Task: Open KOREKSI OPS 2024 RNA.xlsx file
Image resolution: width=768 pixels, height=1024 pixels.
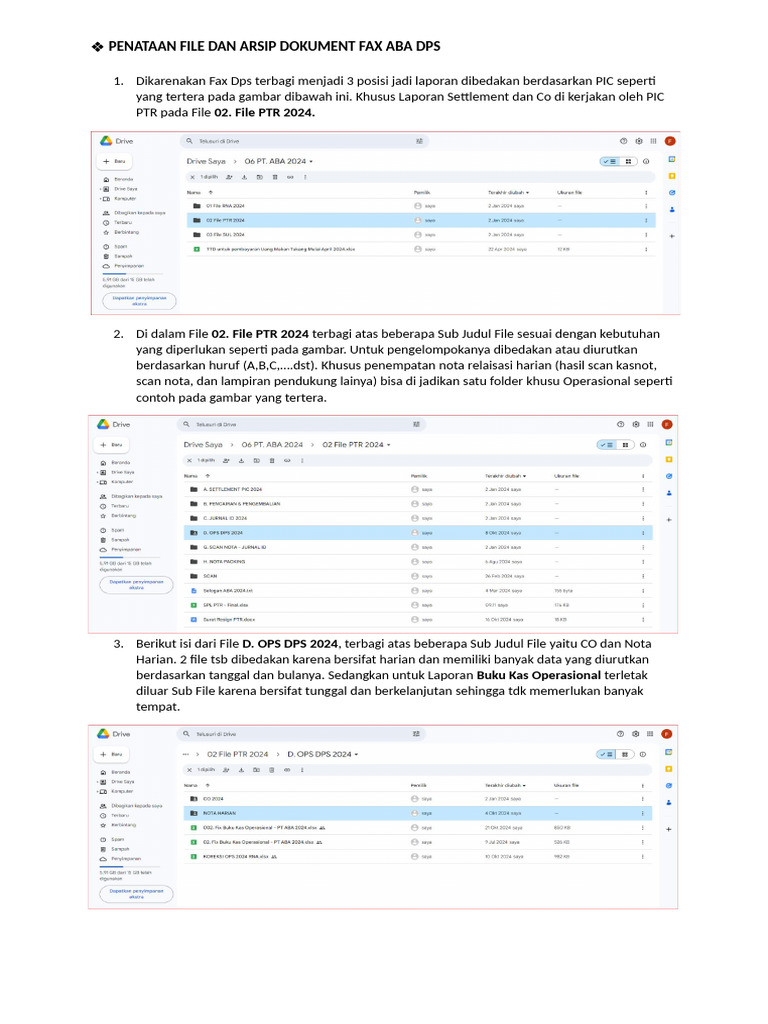Action: (x=236, y=856)
